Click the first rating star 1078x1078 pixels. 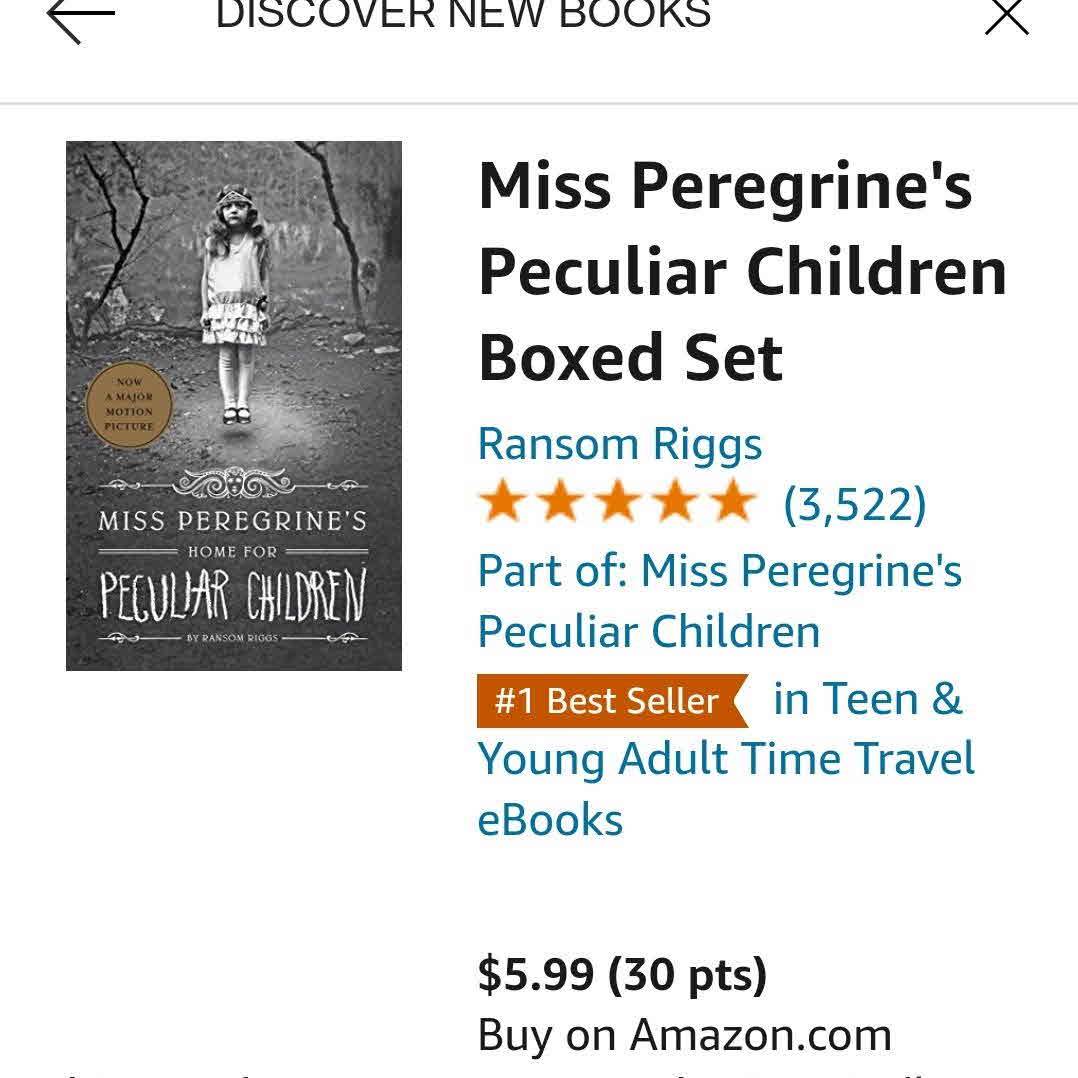click(x=501, y=503)
